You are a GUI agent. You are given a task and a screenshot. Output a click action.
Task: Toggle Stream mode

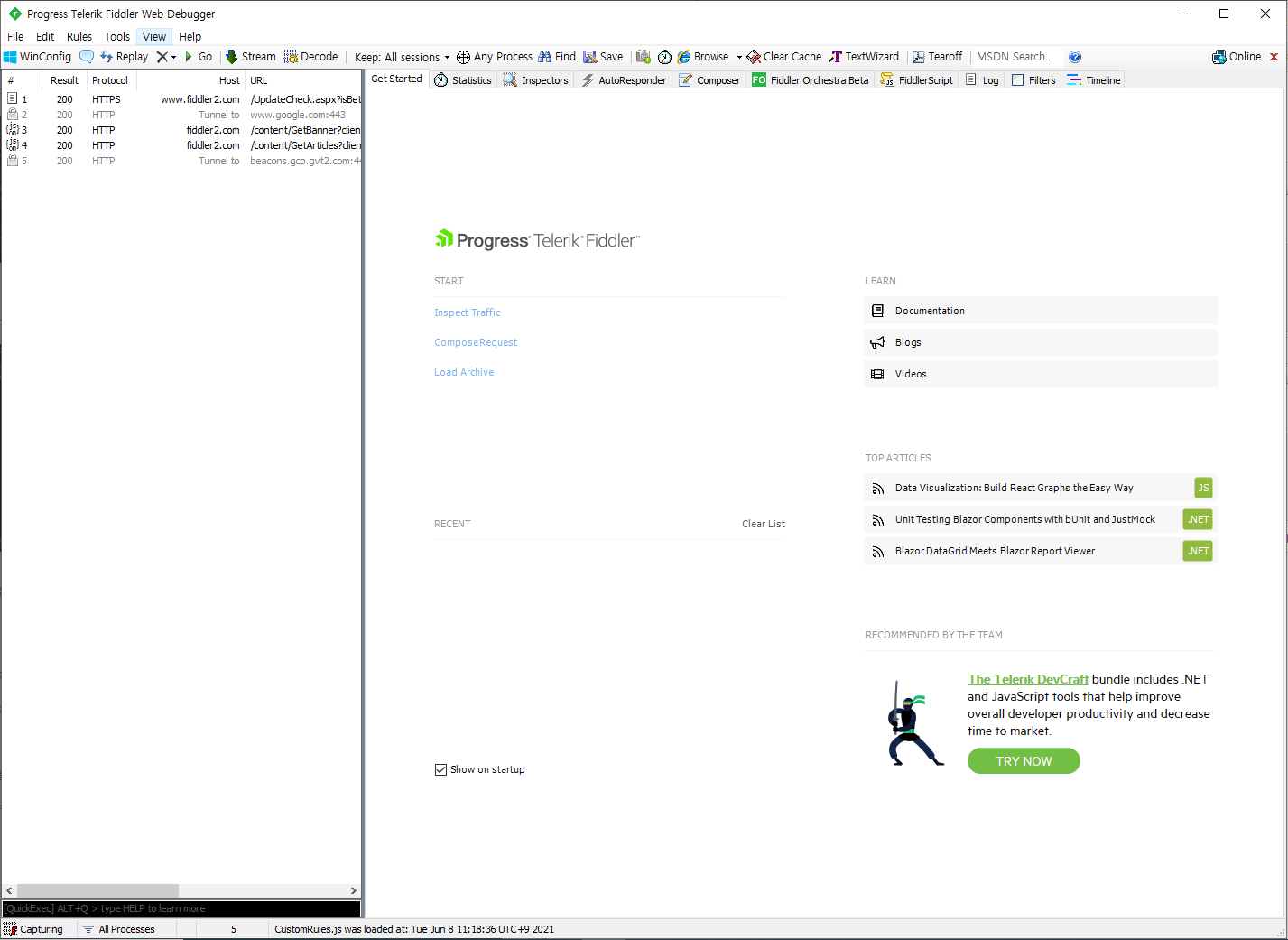(x=250, y=56)
